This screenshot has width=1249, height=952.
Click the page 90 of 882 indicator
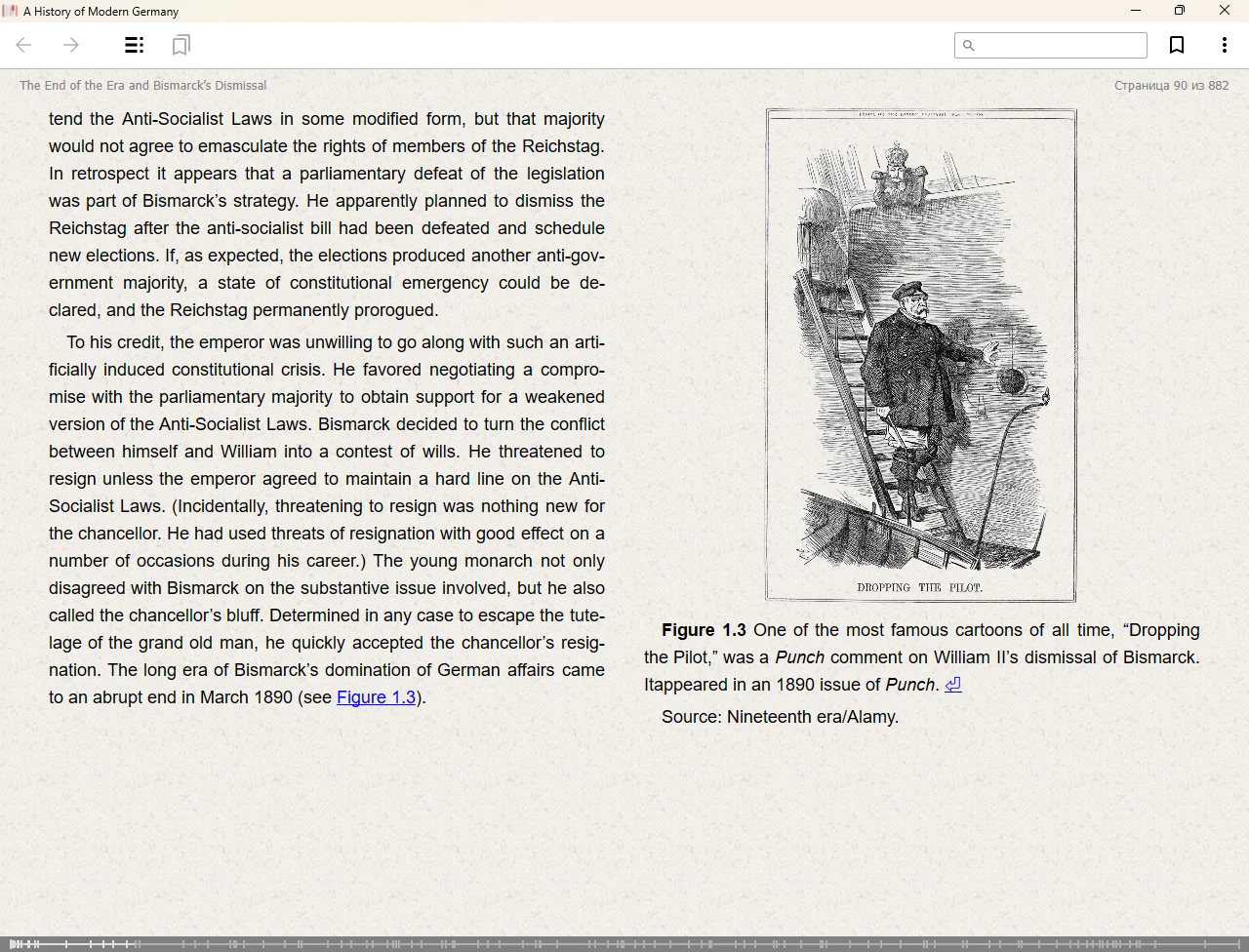pos(1171,85)
